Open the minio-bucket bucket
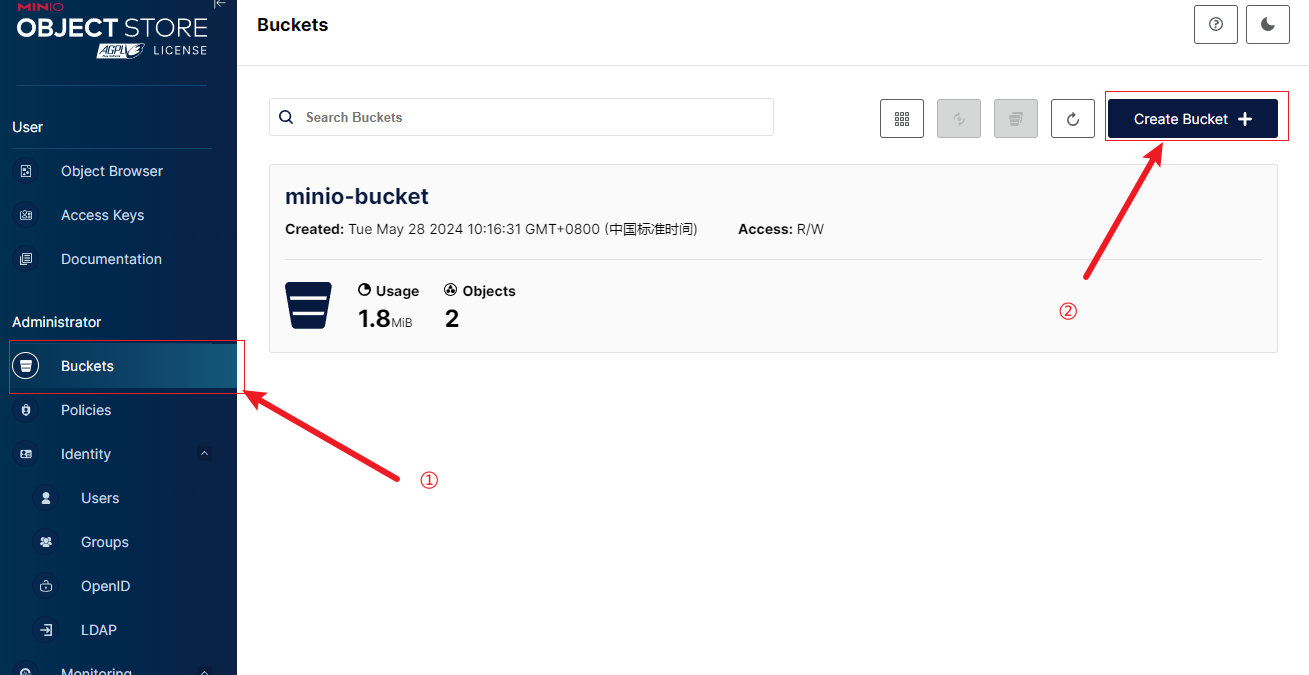 [357, 197]
